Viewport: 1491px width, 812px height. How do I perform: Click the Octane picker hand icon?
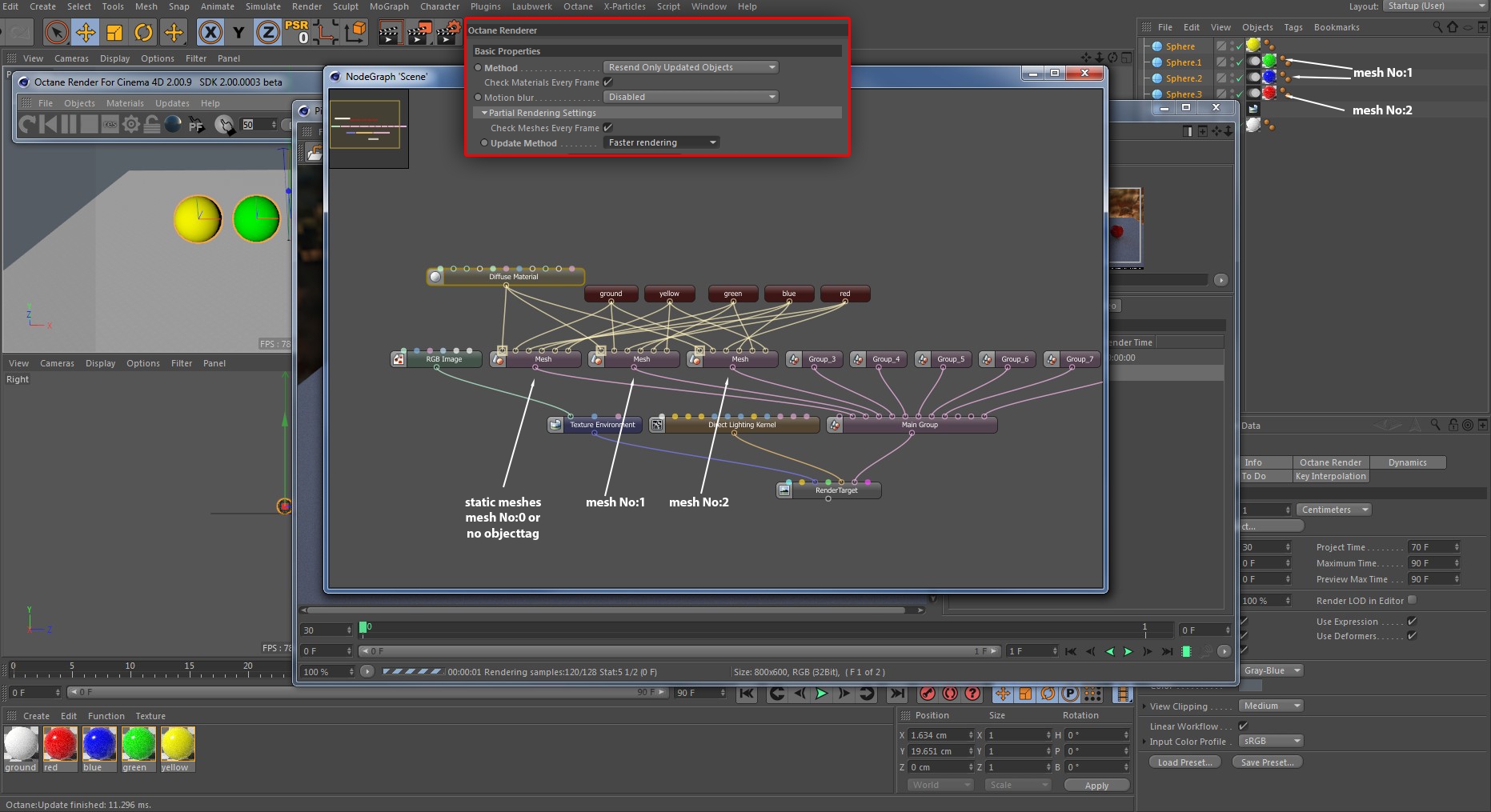(x=226, y=125)
